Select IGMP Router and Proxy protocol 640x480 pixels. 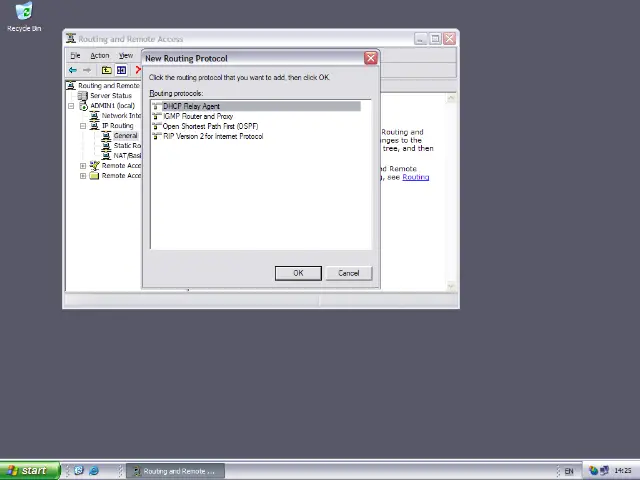pyautogui.click(x=197, y=116)
